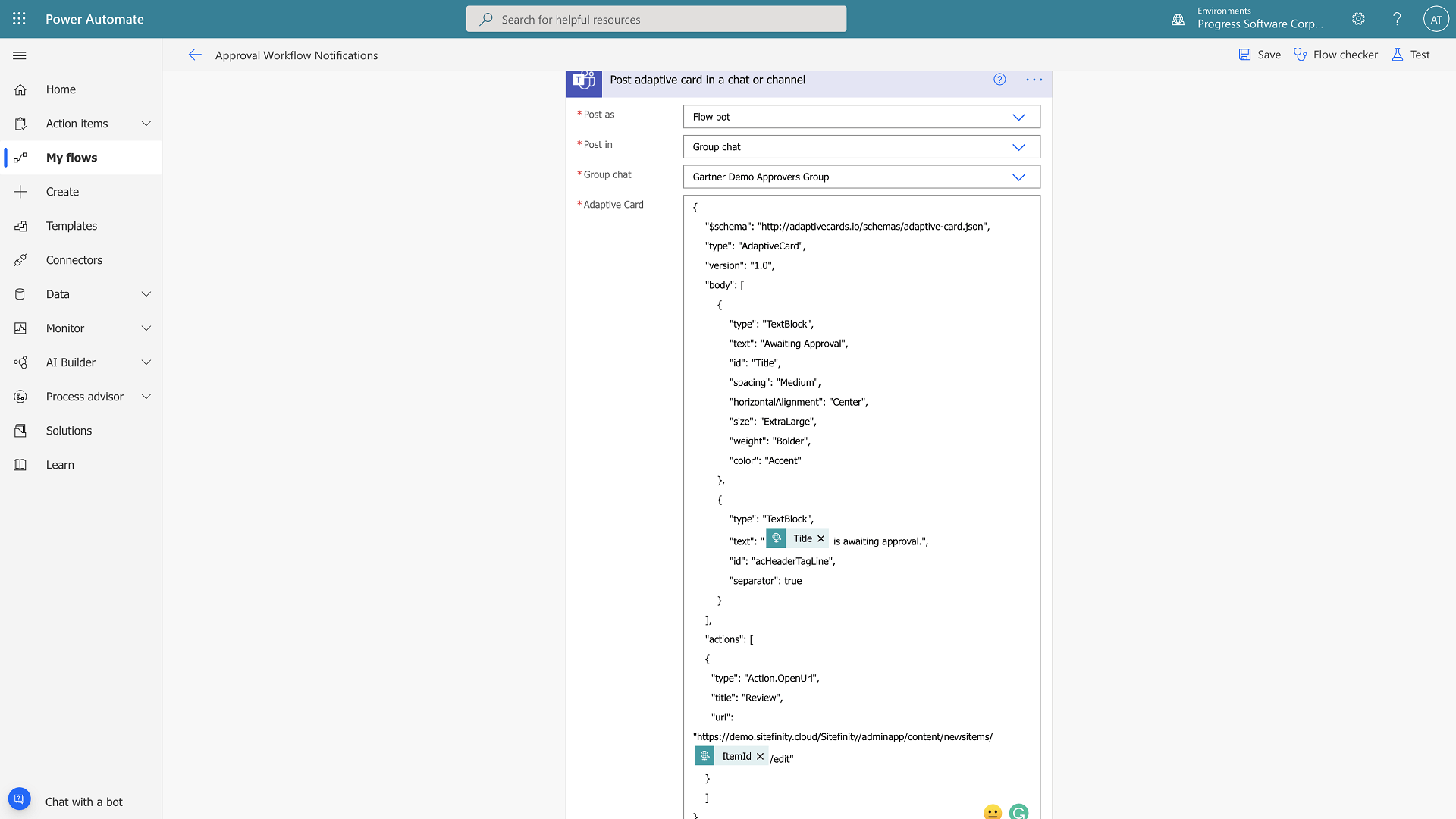Viewport: 1456px width, 819px height.
Task: Remove the ItemId dynamic content token
Action: (x=760, y=756)
